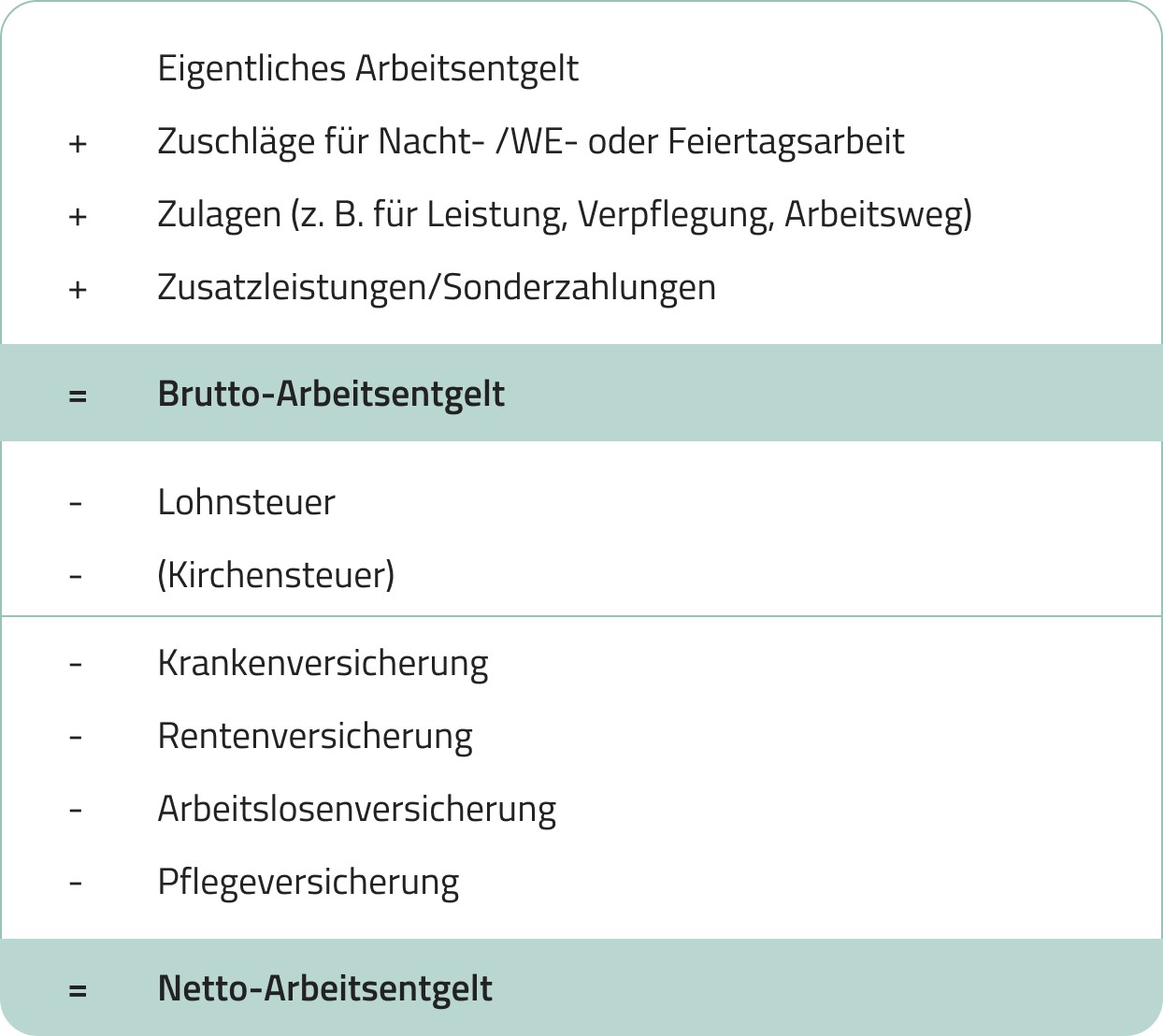Click the plus sign beside Zuschläge

[78, 144]
